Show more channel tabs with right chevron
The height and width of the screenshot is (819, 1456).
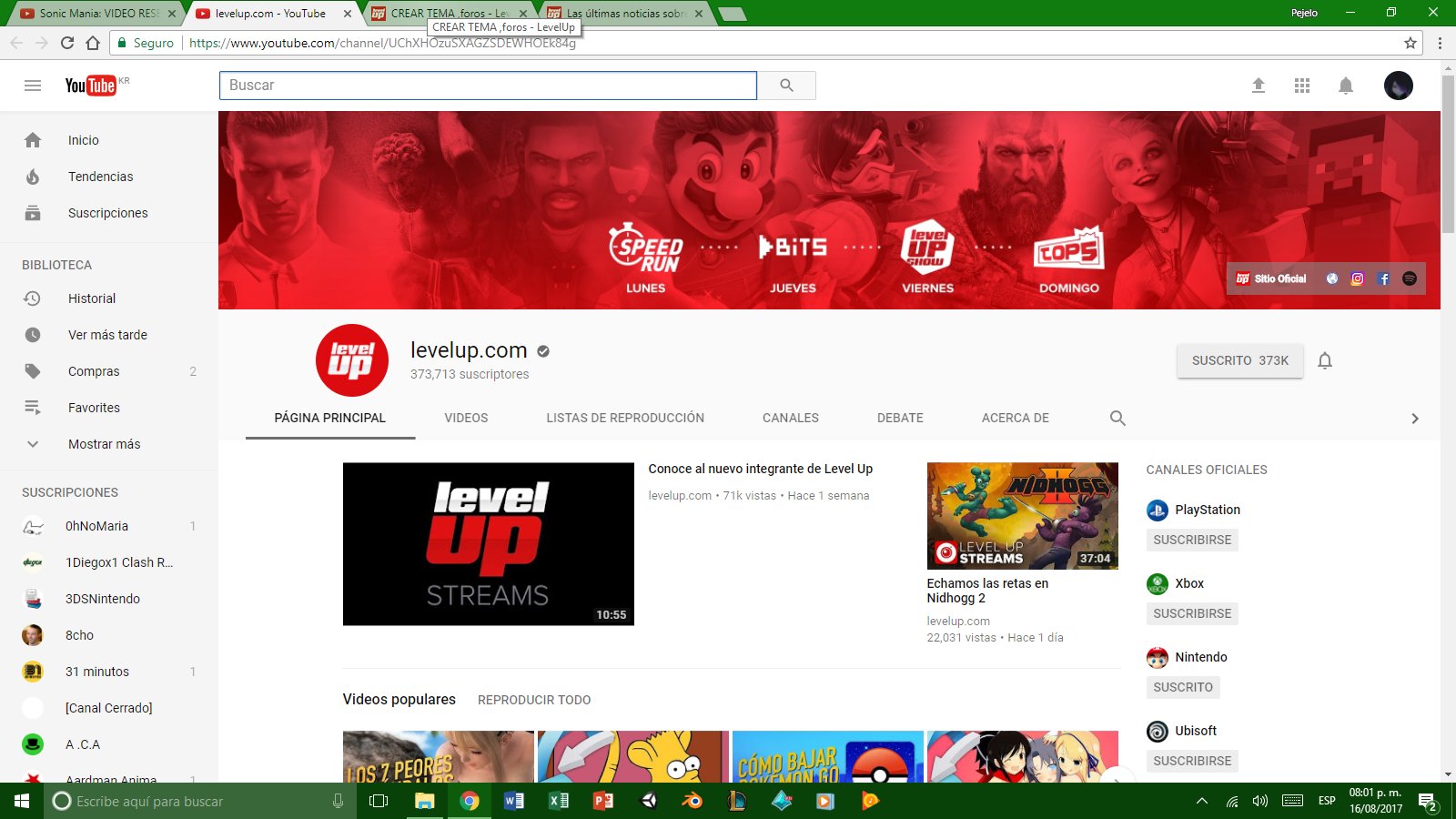click(x=1414, y=419)
